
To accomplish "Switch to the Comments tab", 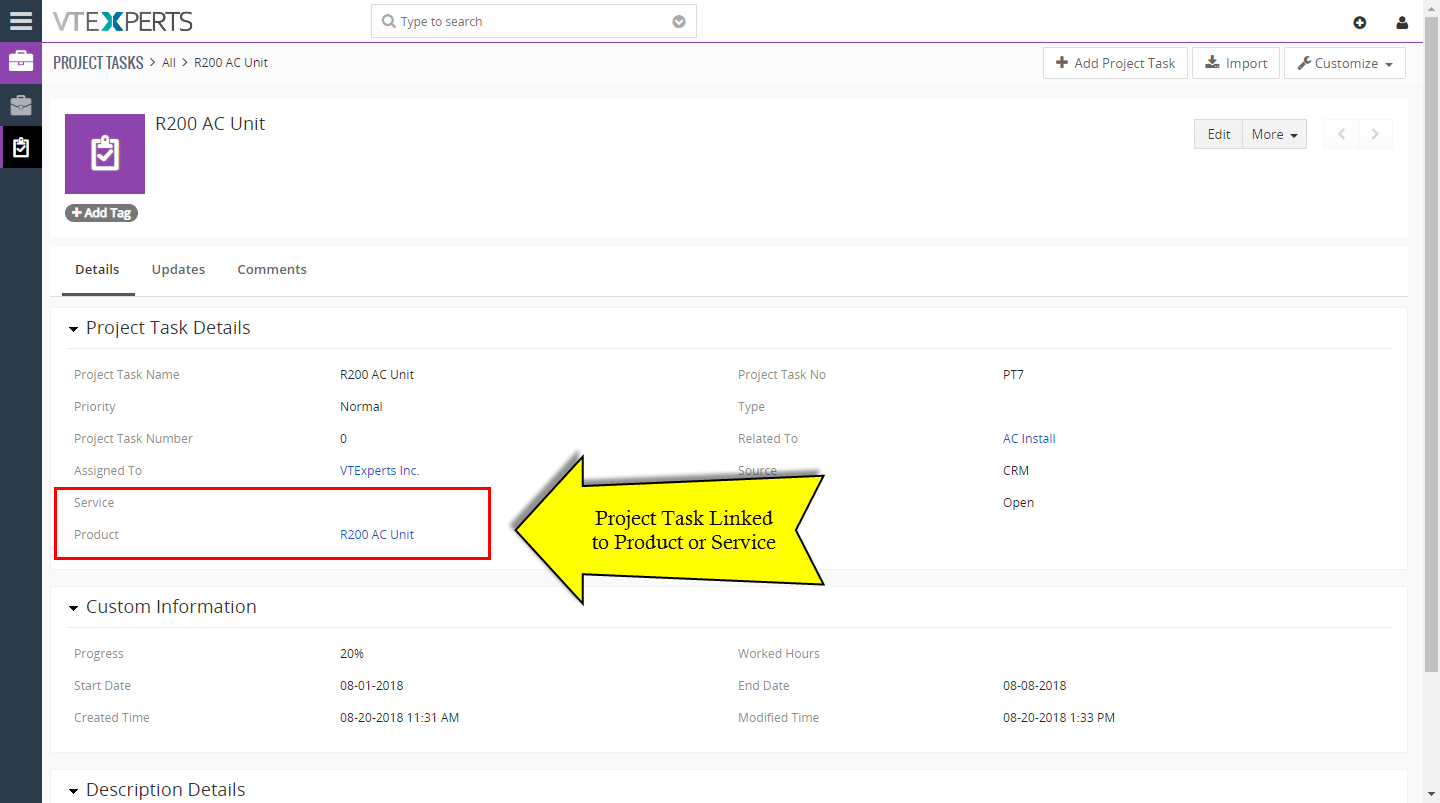I will (x=272, y=269).
